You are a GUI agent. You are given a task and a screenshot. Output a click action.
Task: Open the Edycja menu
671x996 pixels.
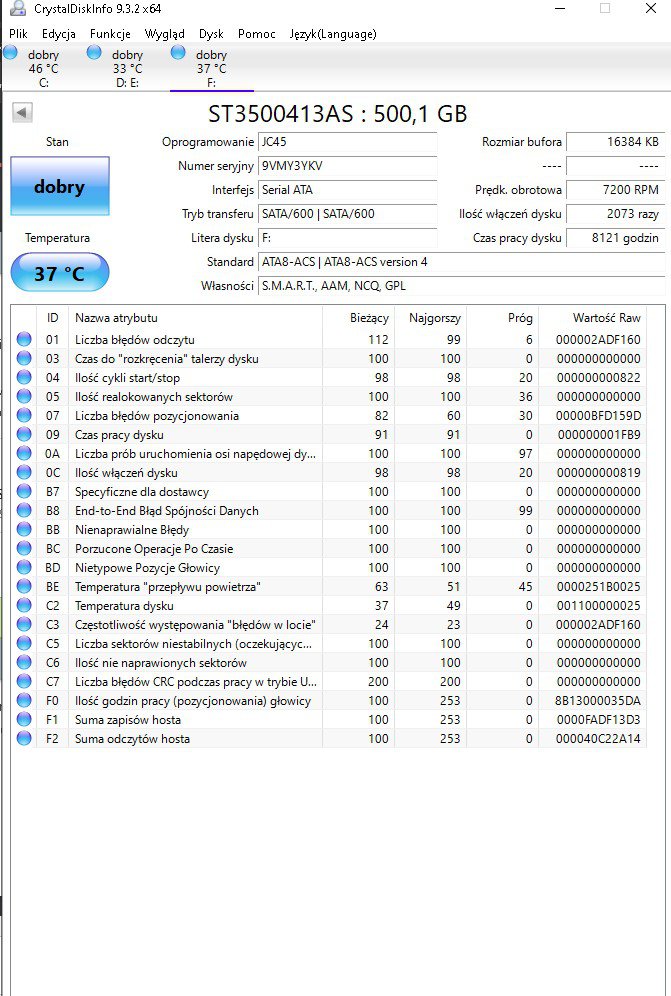tap(58, 34)
